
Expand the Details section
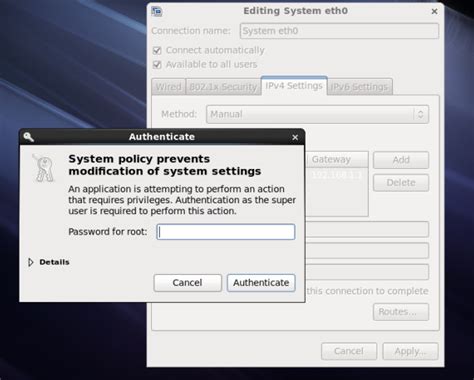pyautogui.click(x=31, y=262)
